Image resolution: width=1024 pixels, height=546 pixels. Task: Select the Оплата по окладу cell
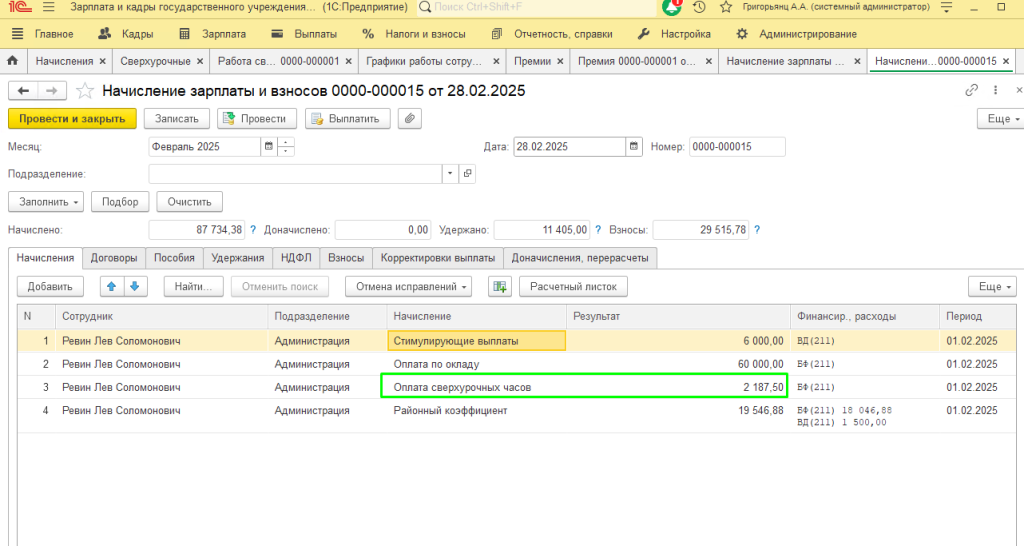point(477,364)
